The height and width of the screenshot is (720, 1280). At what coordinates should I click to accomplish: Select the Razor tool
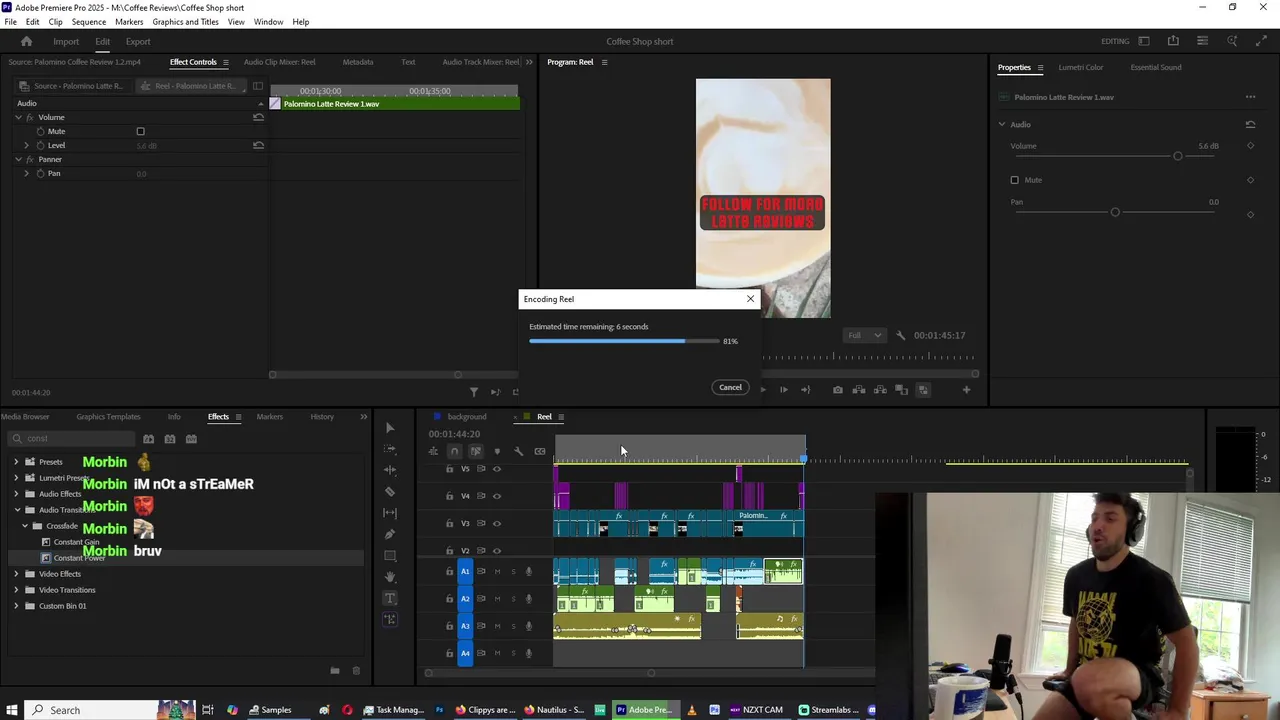pos(390,491)
